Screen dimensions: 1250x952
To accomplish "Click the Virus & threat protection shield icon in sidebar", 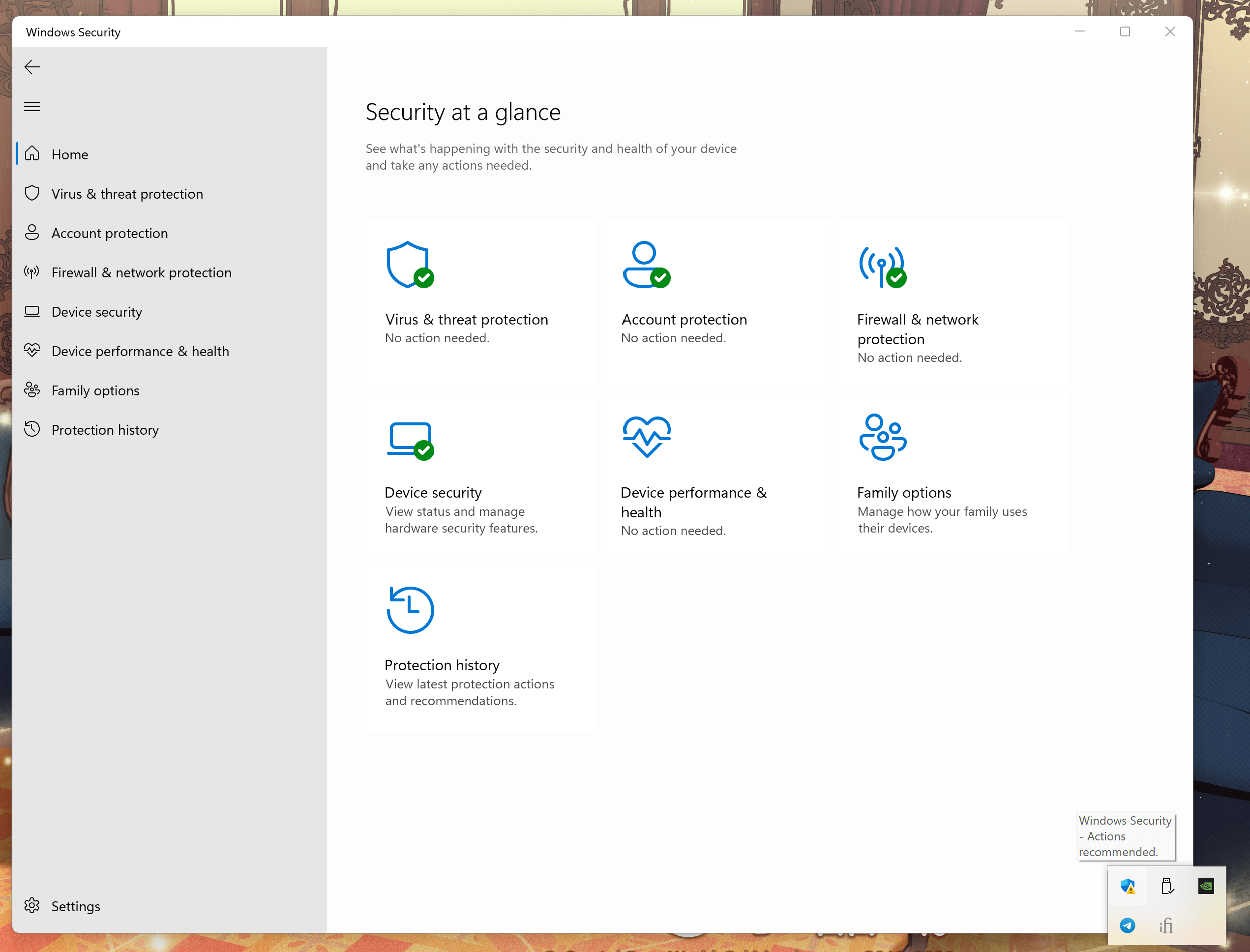I will pos(32,193).
